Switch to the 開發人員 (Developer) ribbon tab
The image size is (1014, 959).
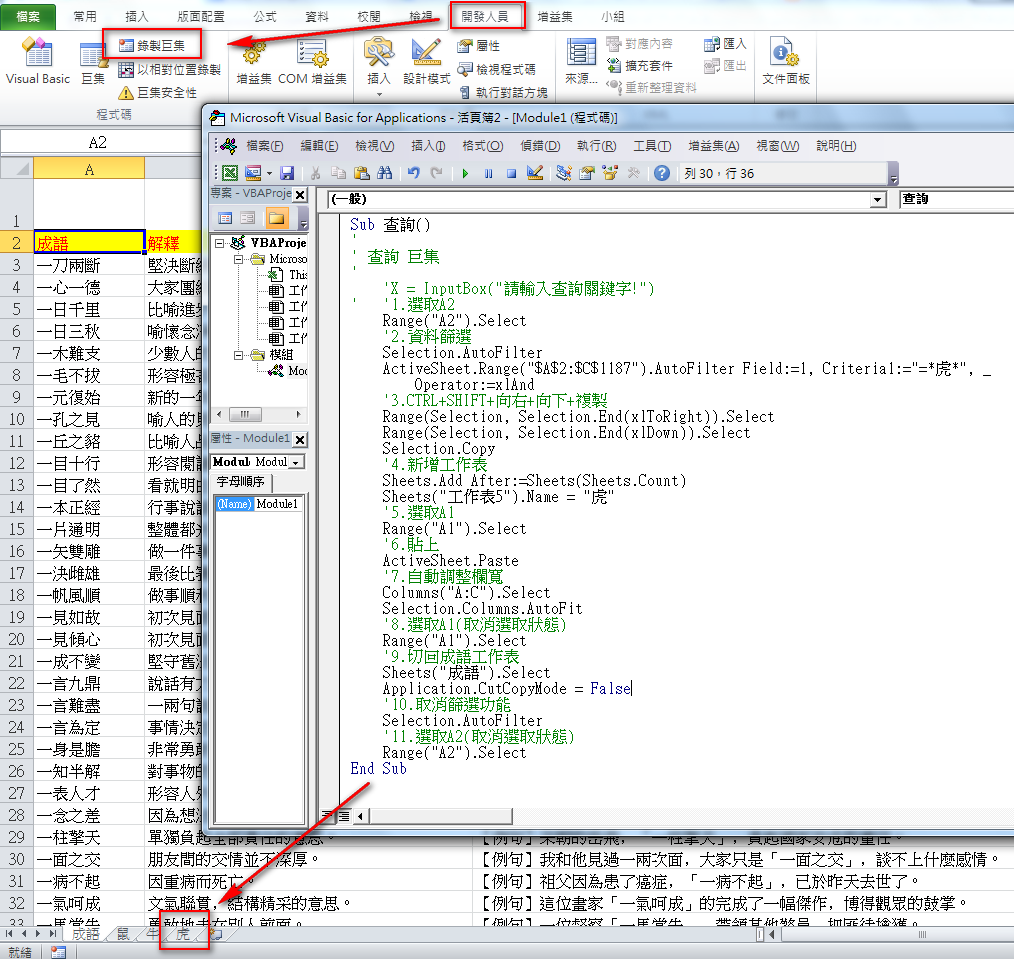(x=485, y=16)
